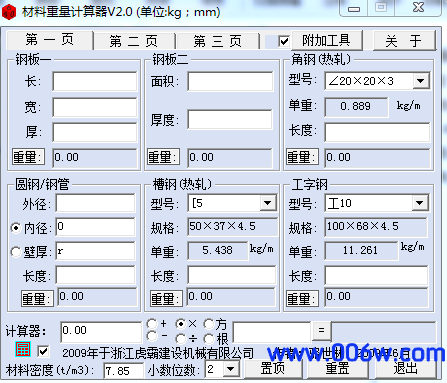Focus the 角钢 长度 input field
447x383 pixels.
click(377, 132)
